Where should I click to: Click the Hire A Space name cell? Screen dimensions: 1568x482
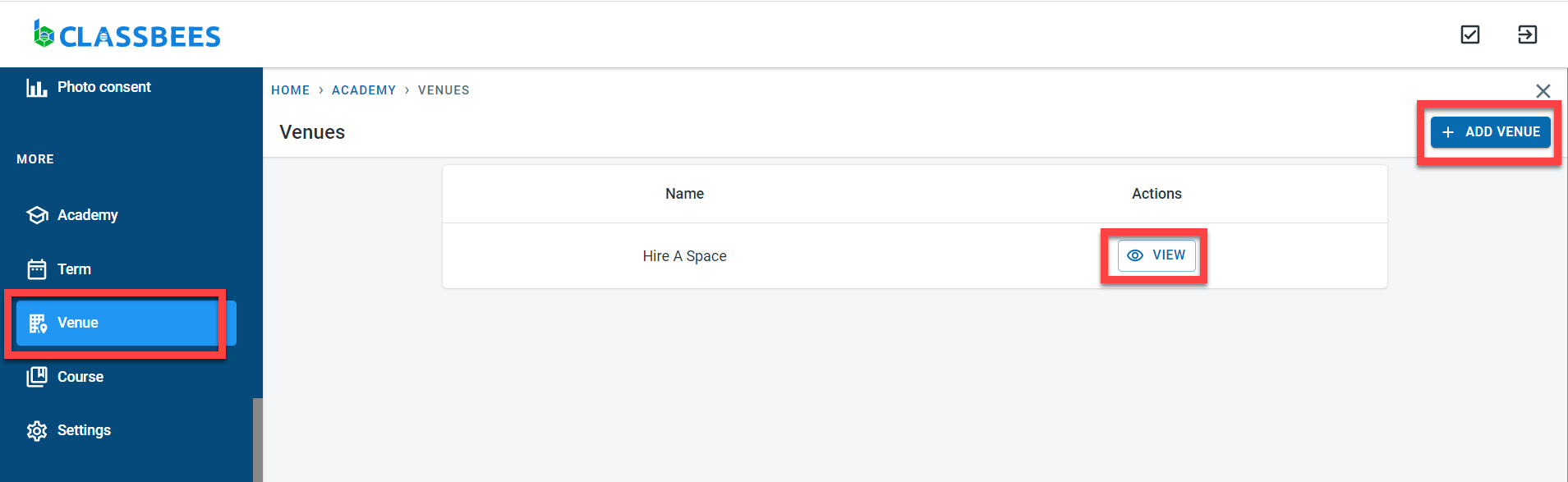[684, 256]
